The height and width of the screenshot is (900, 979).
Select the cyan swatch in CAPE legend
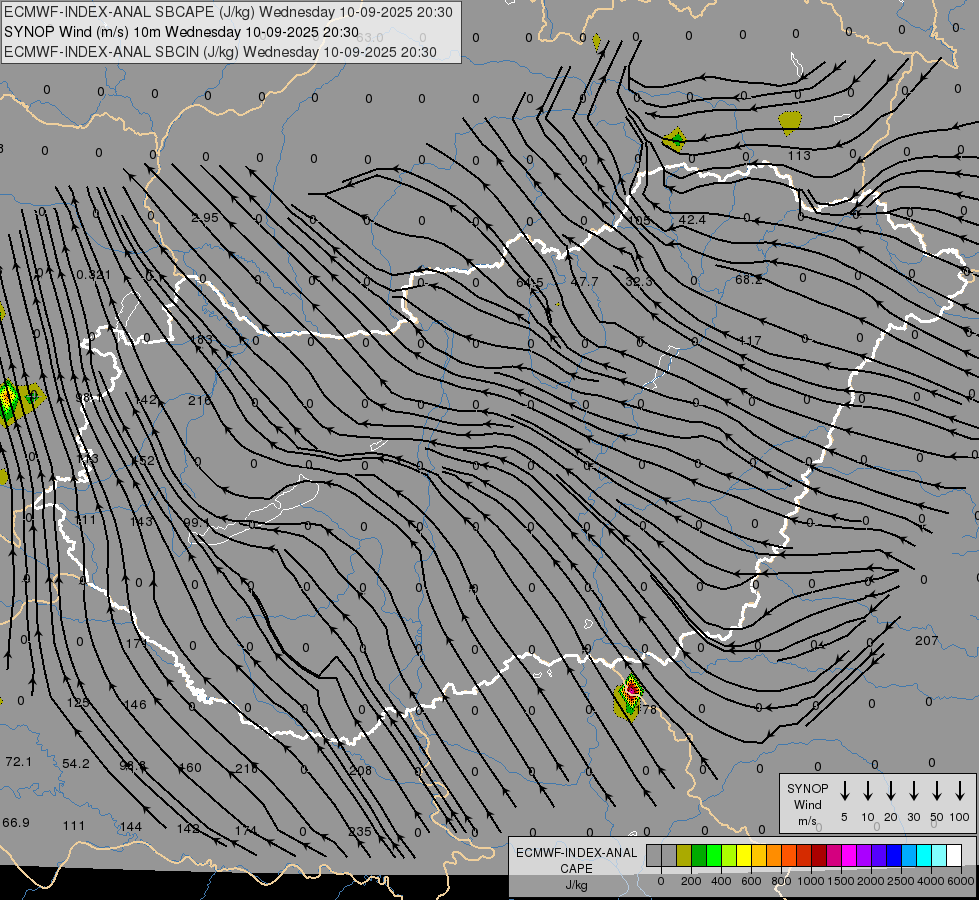click(924, 855)
